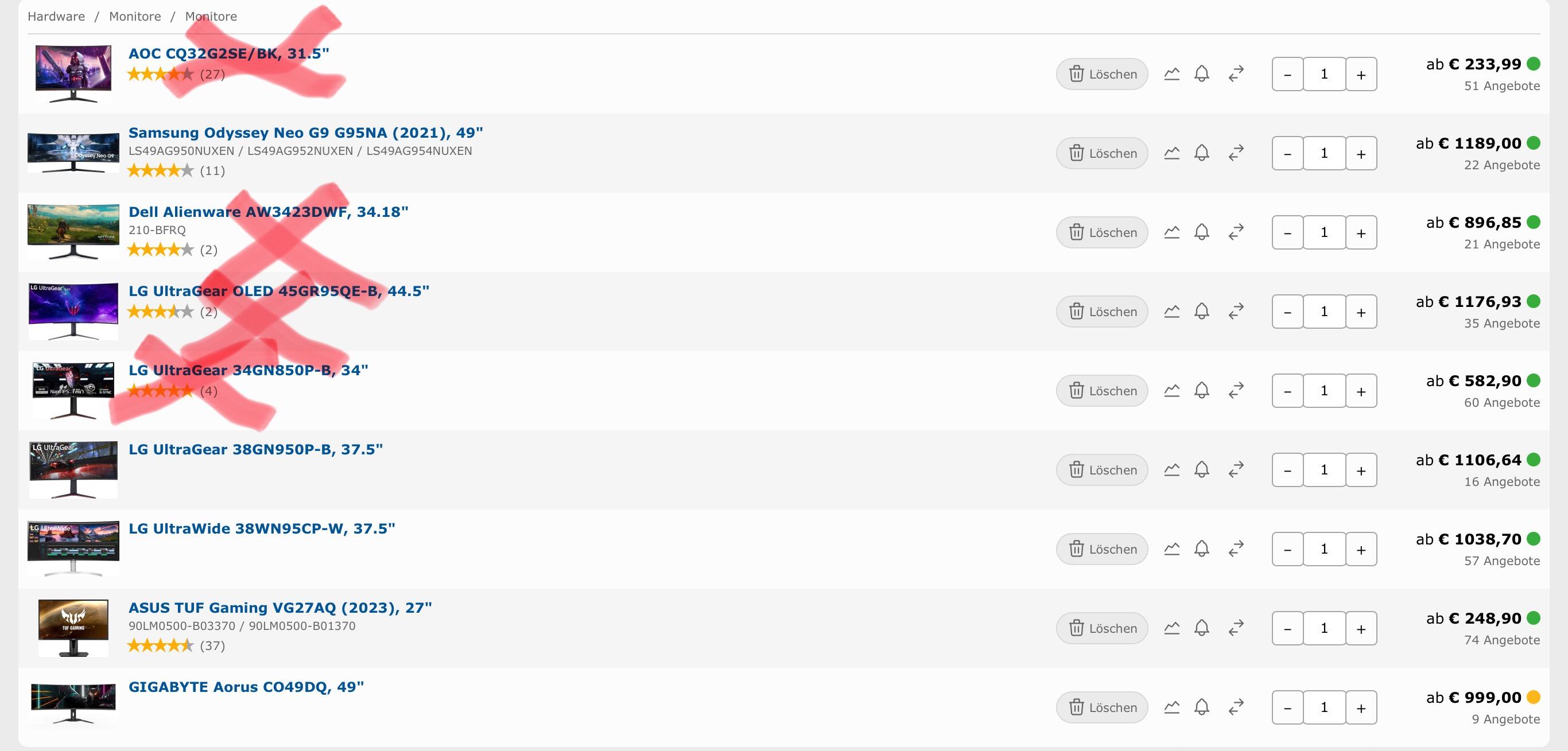The width and height of the screenshot is (1568, 751).
Task: Open price history chart for ASUS TUF Gaming VG27AQ
Action: coord(1172,628)
